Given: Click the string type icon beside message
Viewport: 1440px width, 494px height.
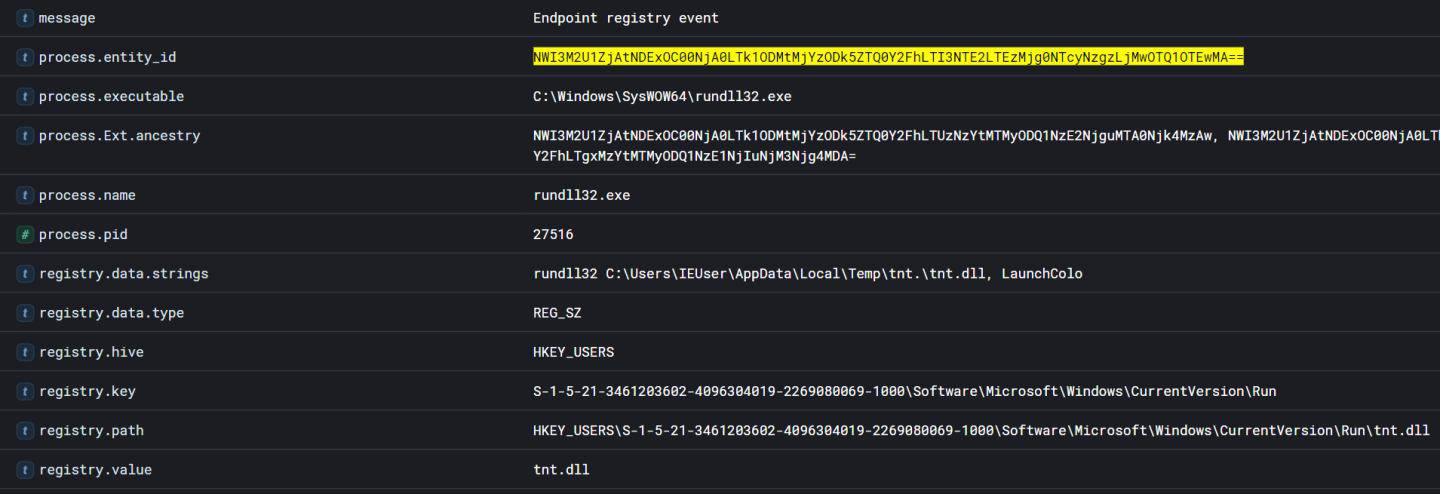Looking at the screenshot, I should (25, 19).
